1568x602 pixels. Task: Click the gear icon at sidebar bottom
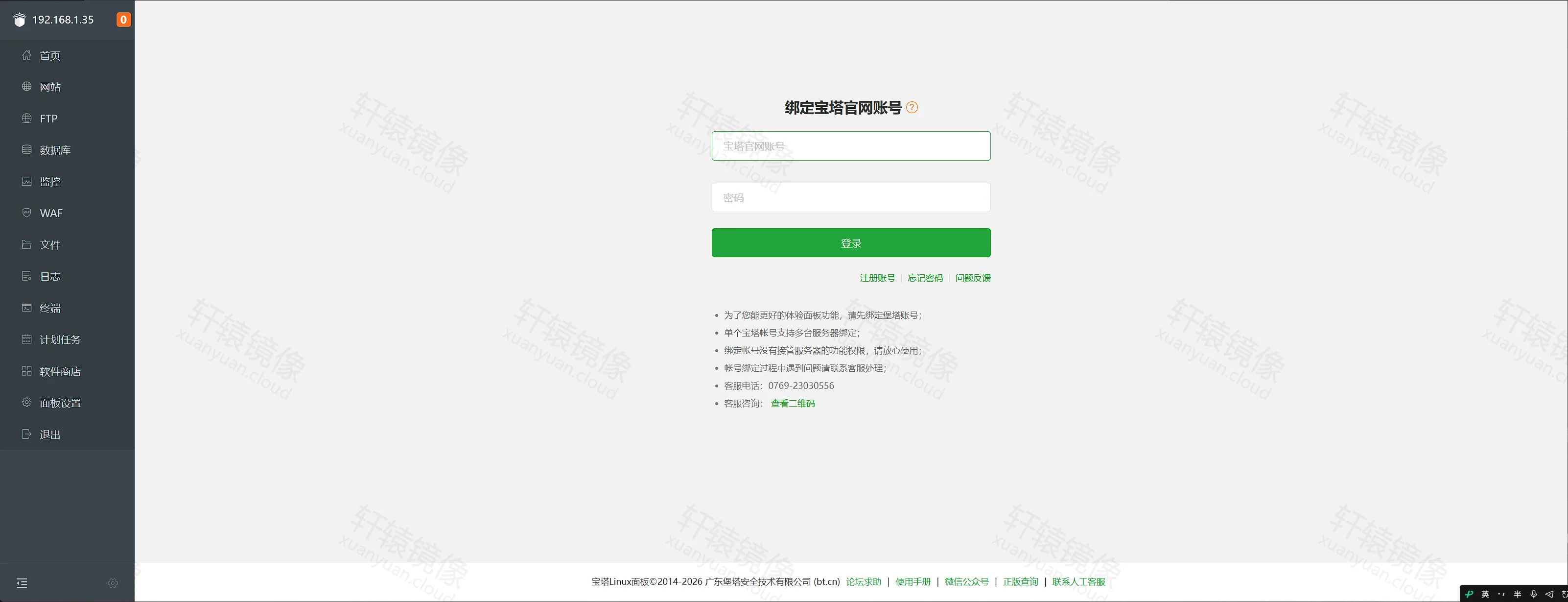(113, 583)
